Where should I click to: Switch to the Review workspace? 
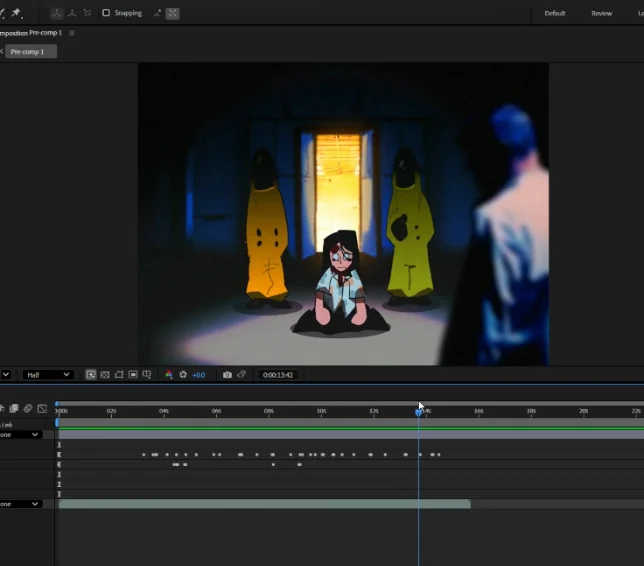click(x=601, y=13)
